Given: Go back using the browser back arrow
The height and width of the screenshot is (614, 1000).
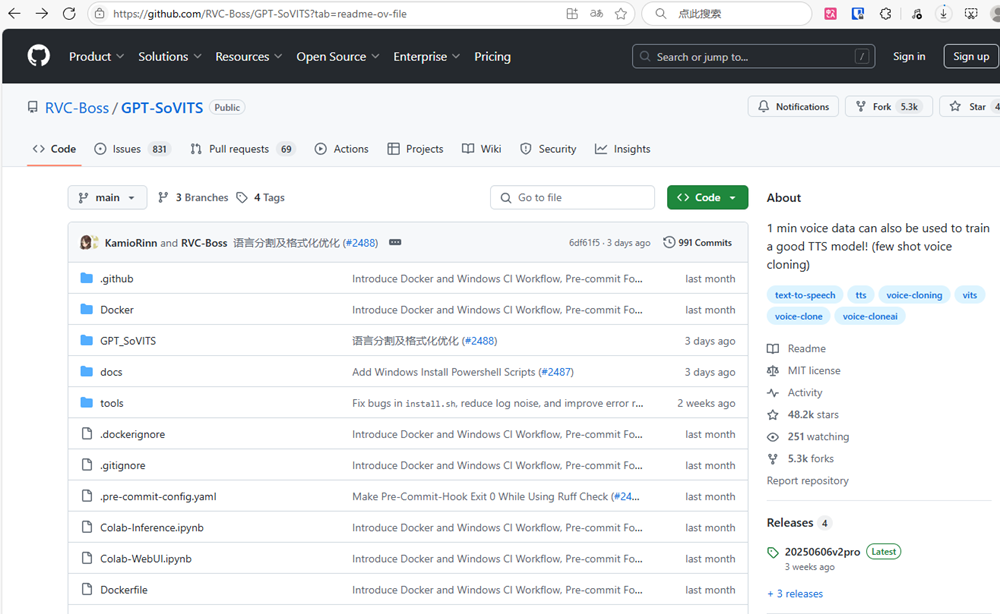Looking at the screenshot, I should [14, 13].
